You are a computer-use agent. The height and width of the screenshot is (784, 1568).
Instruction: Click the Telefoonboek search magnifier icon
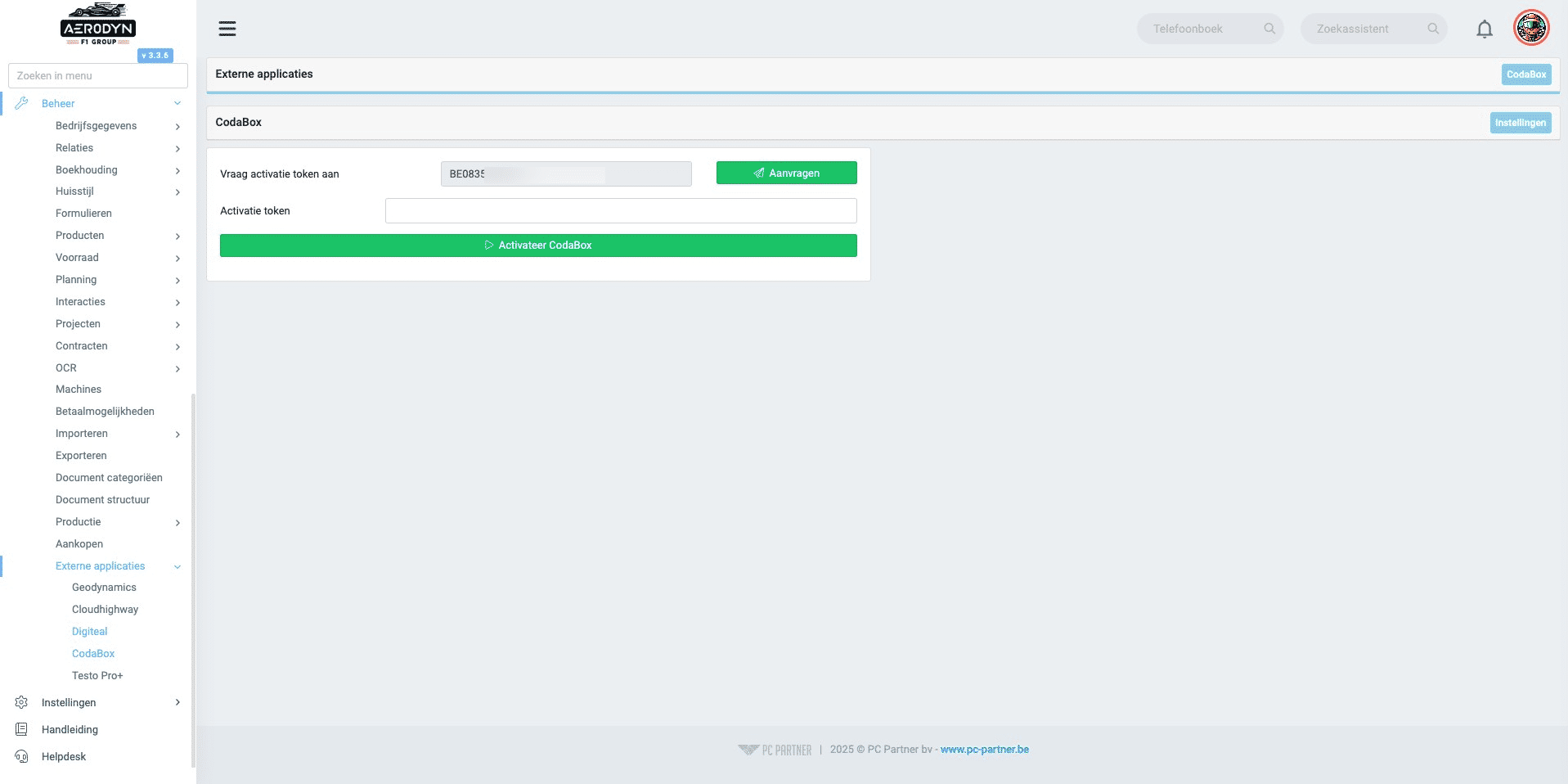(x=1269, y=29)
